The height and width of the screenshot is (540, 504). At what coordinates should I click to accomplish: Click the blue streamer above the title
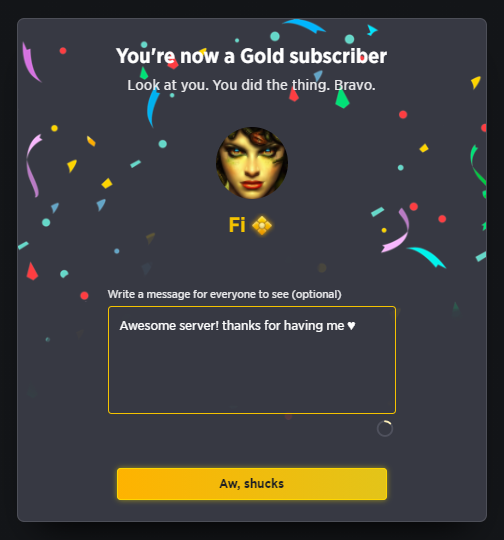tap(304, 26)
